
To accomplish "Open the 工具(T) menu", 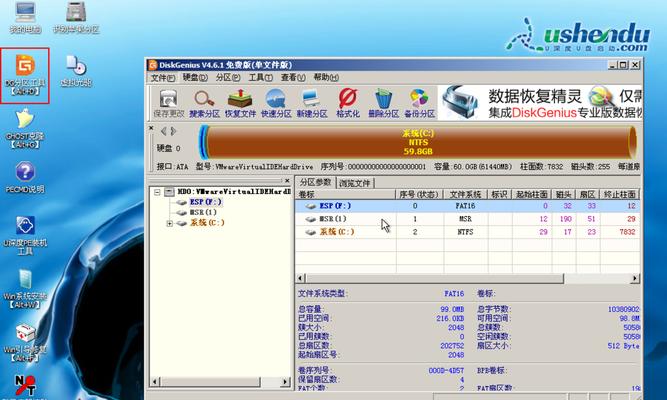I will pyautogui.click(x=260, y=78).
